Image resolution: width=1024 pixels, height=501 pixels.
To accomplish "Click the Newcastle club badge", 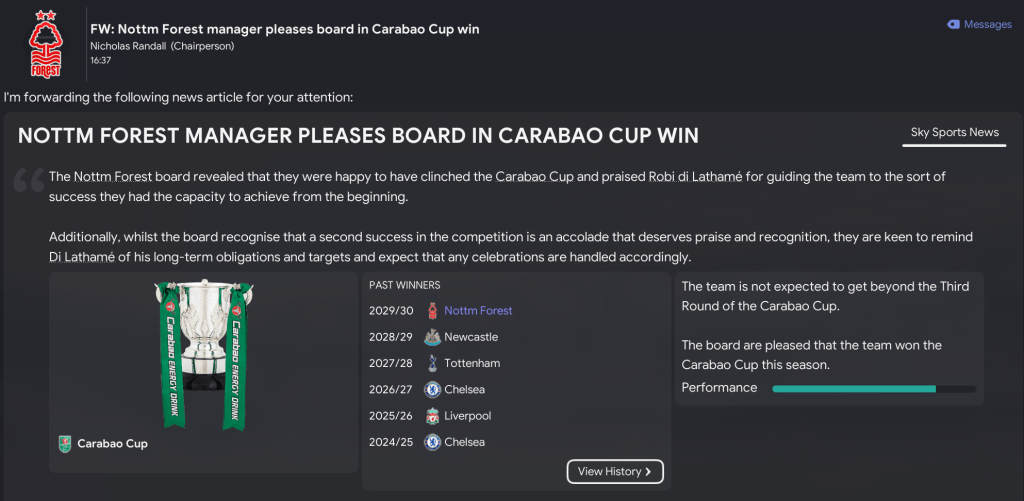I will click(x=432, y=337).
